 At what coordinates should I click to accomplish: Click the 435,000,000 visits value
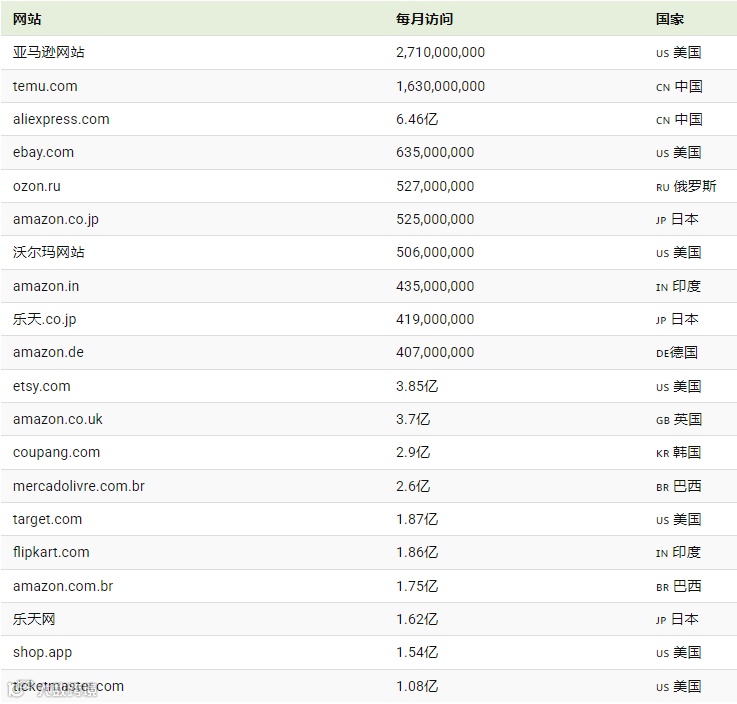[x=435, y=286]
